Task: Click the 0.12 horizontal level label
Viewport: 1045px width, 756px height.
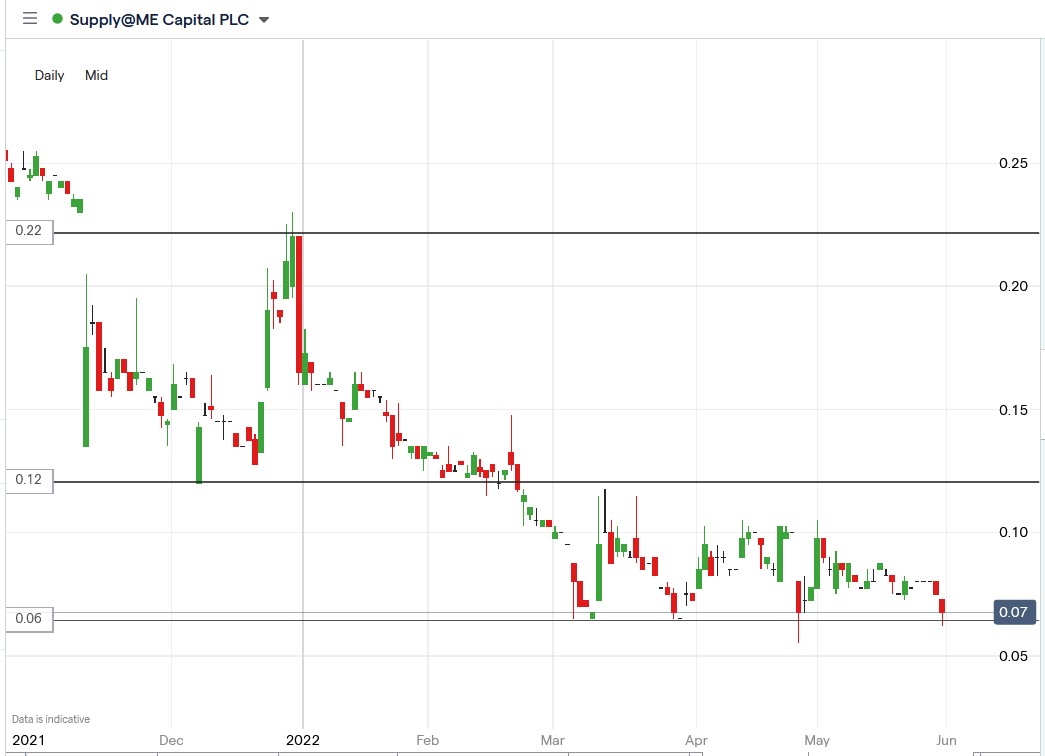Action: [27, 480]
